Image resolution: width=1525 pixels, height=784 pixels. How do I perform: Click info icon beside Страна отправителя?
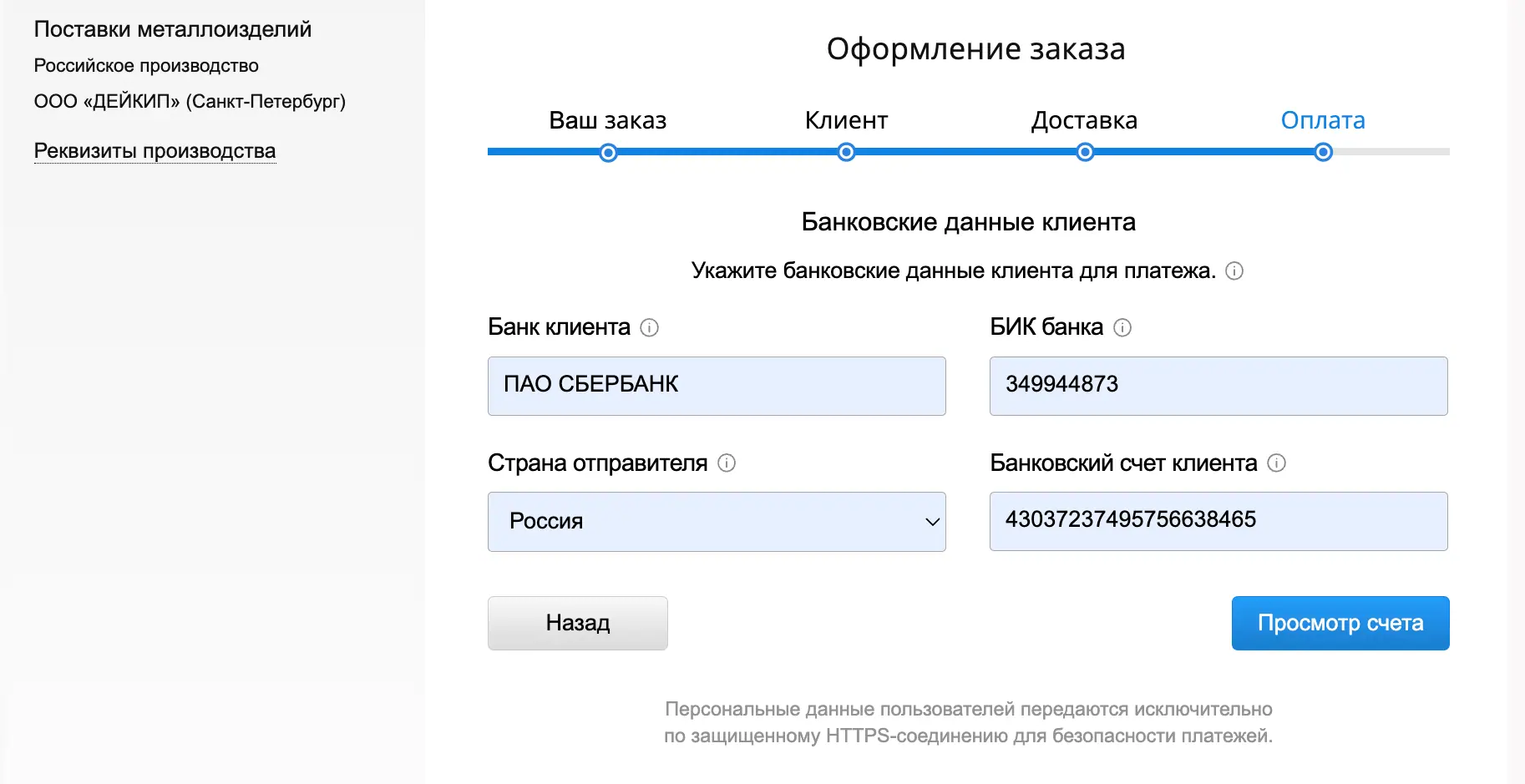(x=727, y=463)
